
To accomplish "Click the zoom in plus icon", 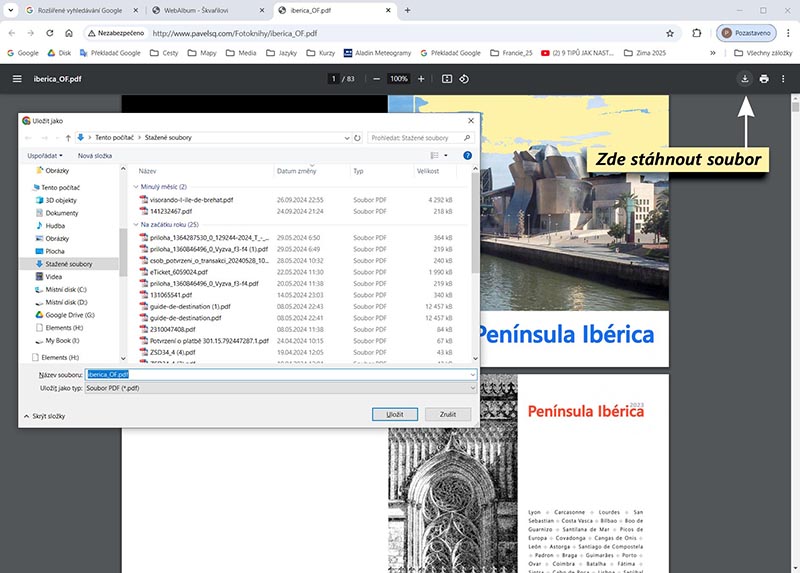I will 422,79.
